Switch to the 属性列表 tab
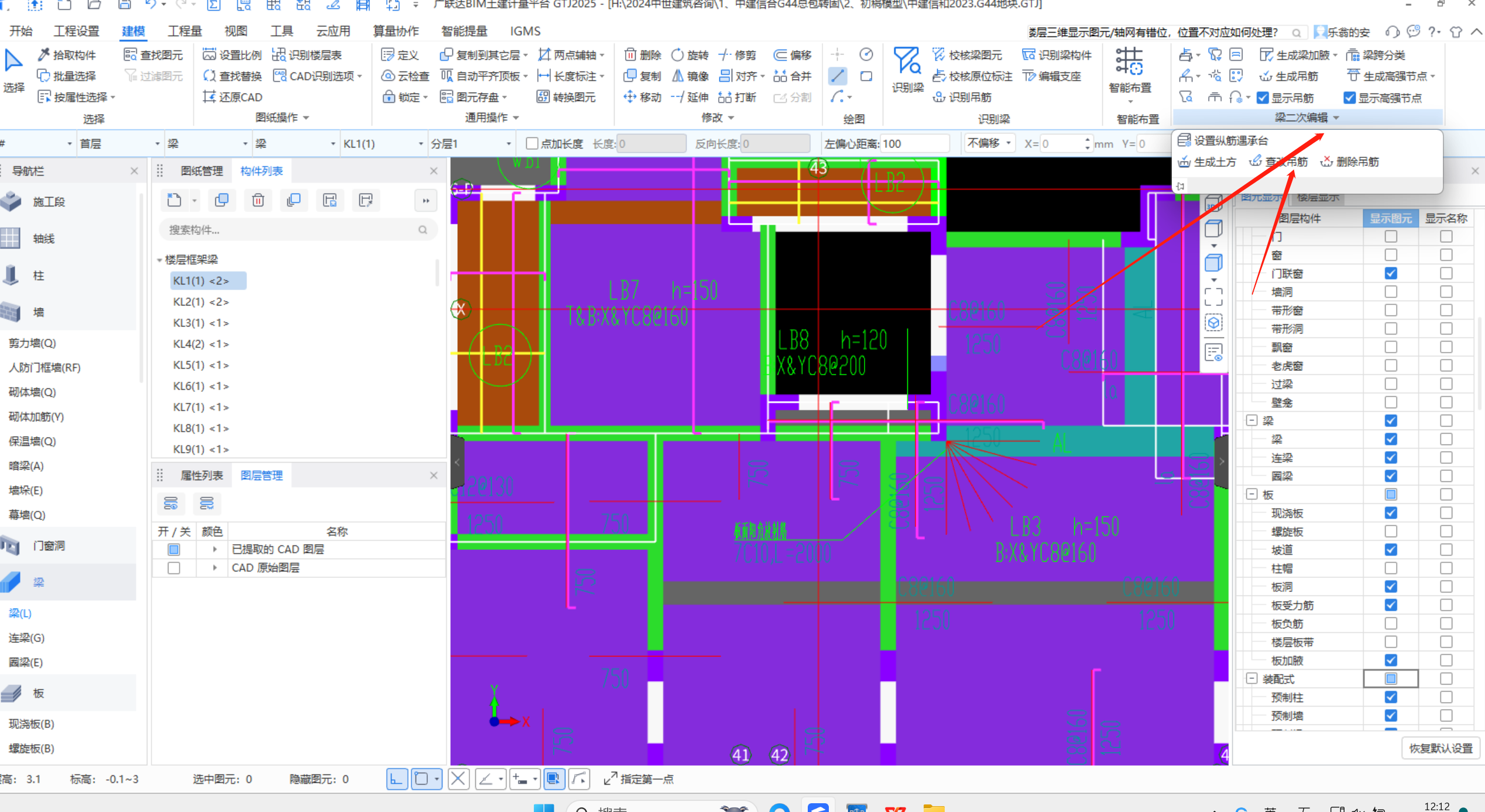The width and height of the screenshot is (1485, 812). [201, 475]
